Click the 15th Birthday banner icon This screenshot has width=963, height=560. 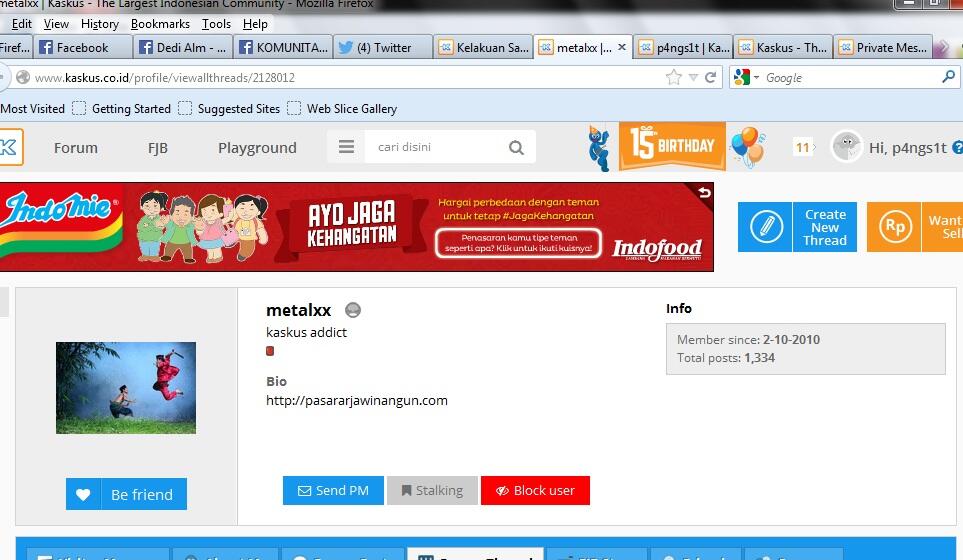671,146
